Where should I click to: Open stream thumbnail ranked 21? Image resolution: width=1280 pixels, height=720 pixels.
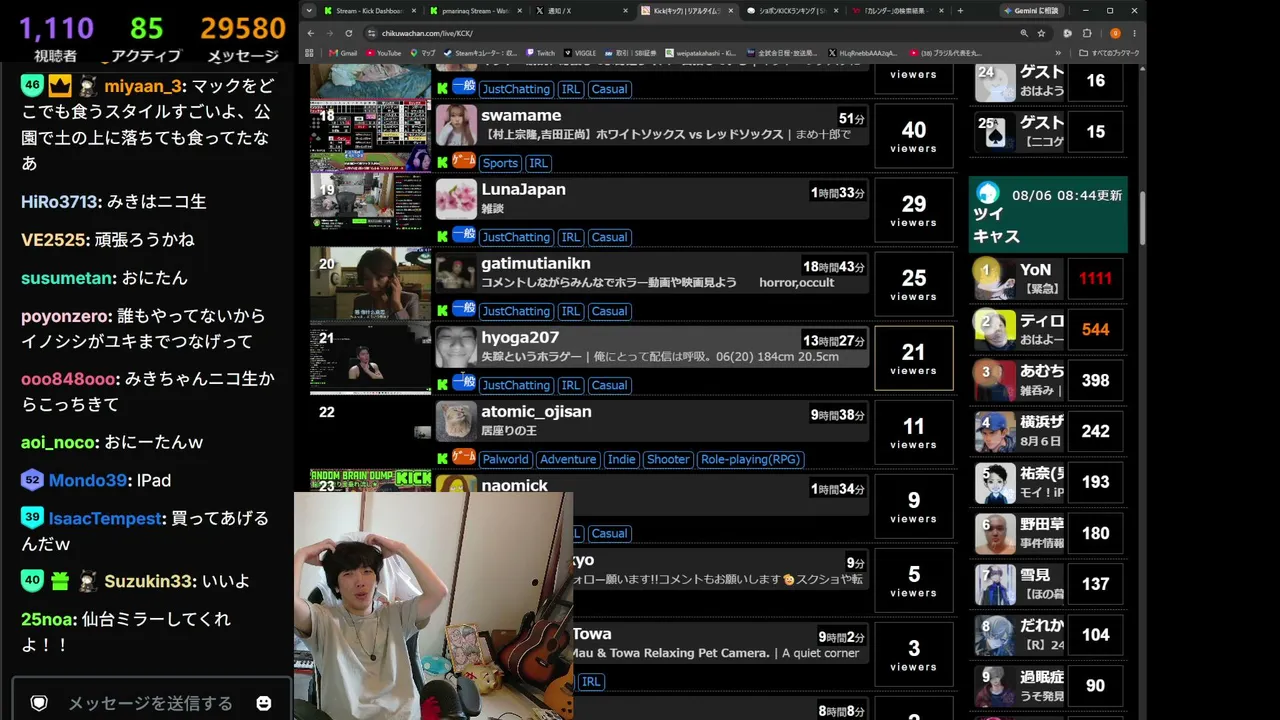pos(370,357)
